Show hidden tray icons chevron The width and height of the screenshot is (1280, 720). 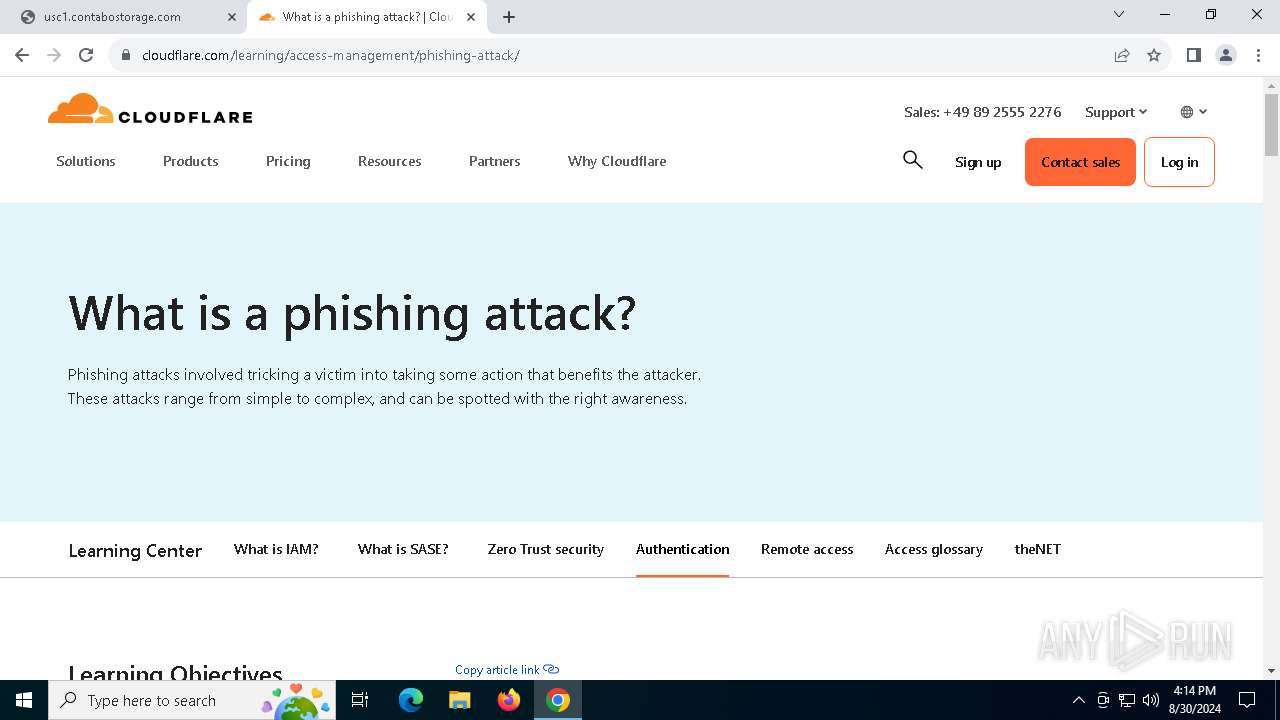(x=1078, y=700)
